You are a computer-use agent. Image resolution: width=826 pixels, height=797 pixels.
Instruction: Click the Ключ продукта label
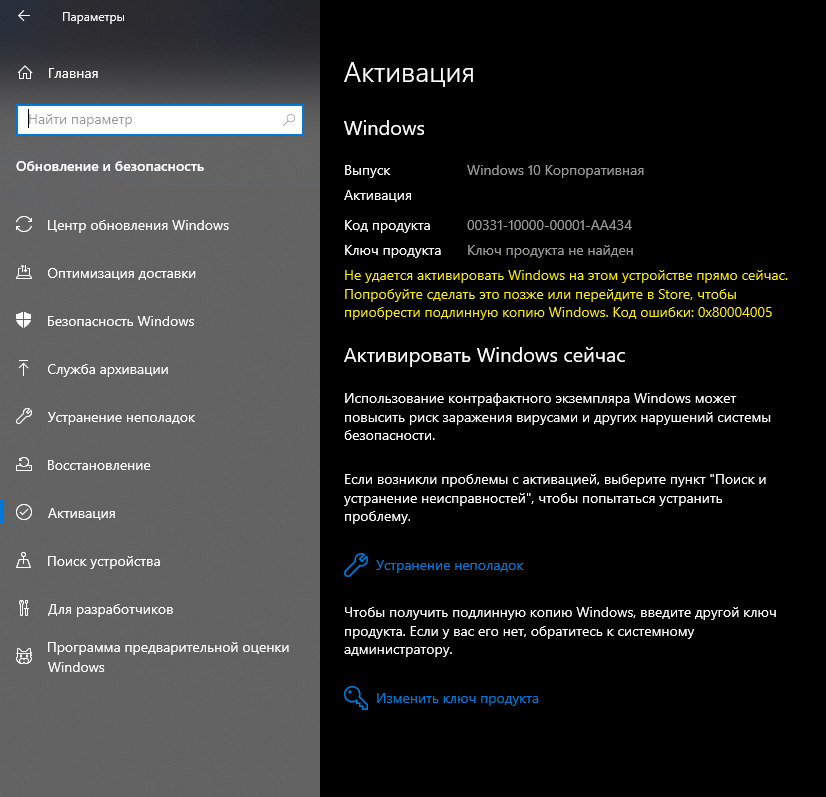[x=392, y=250]
